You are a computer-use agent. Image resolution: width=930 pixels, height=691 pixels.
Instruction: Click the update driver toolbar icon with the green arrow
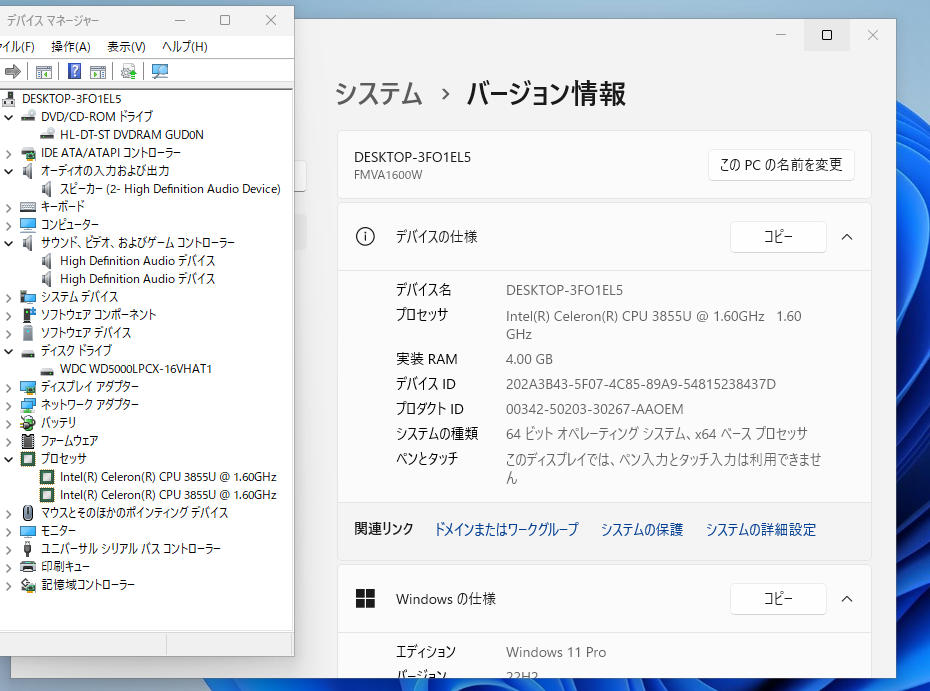[129, 72]
